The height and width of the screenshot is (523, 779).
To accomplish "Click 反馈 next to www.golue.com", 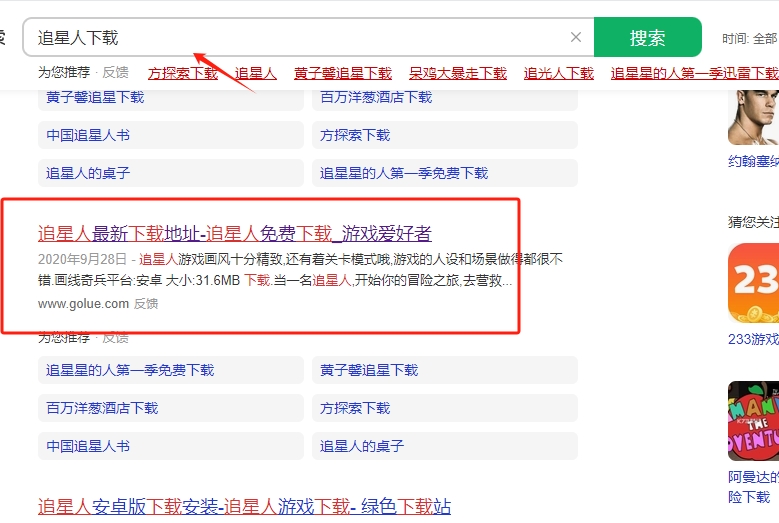I will (146, 304).
